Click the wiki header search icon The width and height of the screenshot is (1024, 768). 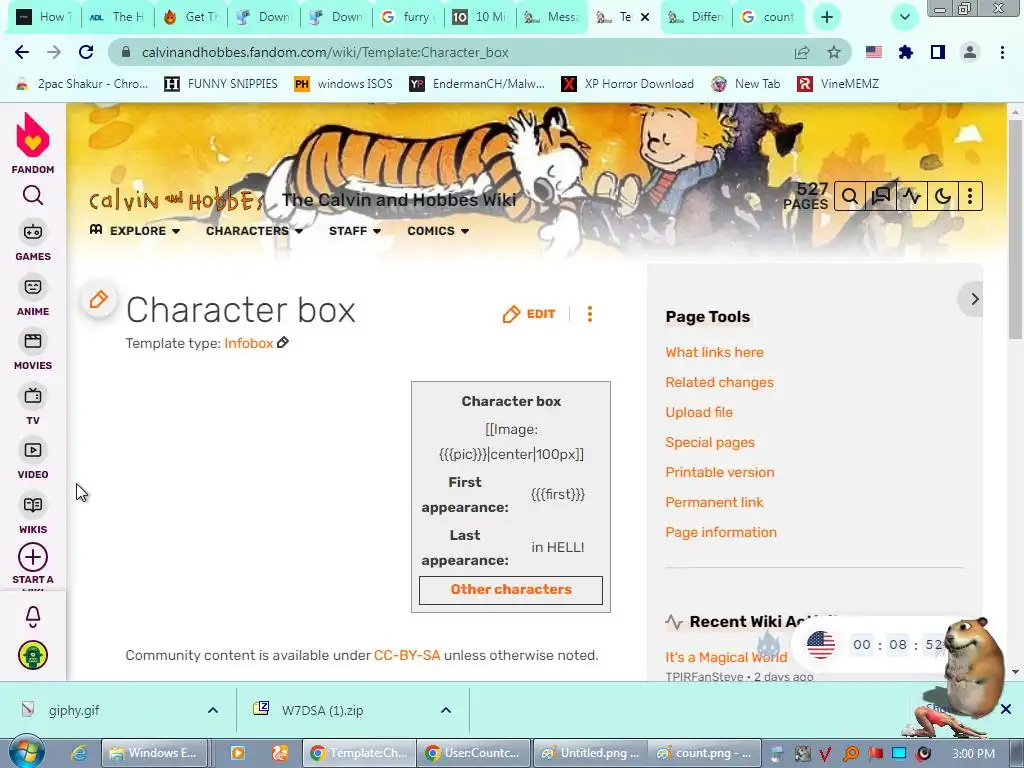click(x=850, y=196)
